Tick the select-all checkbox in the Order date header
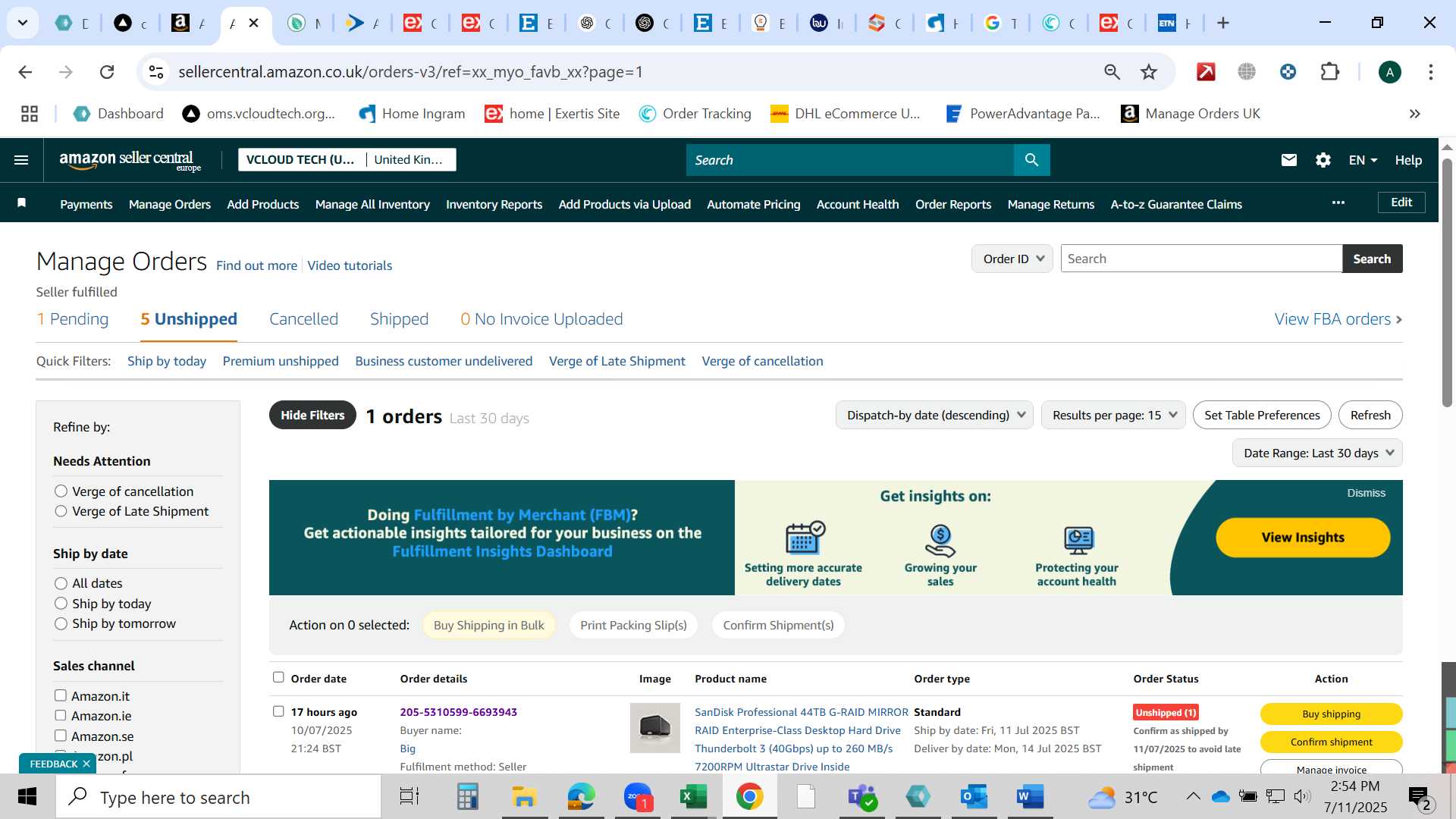The height and width of the screenshot is (819, 1456). (x=278, y=677)
